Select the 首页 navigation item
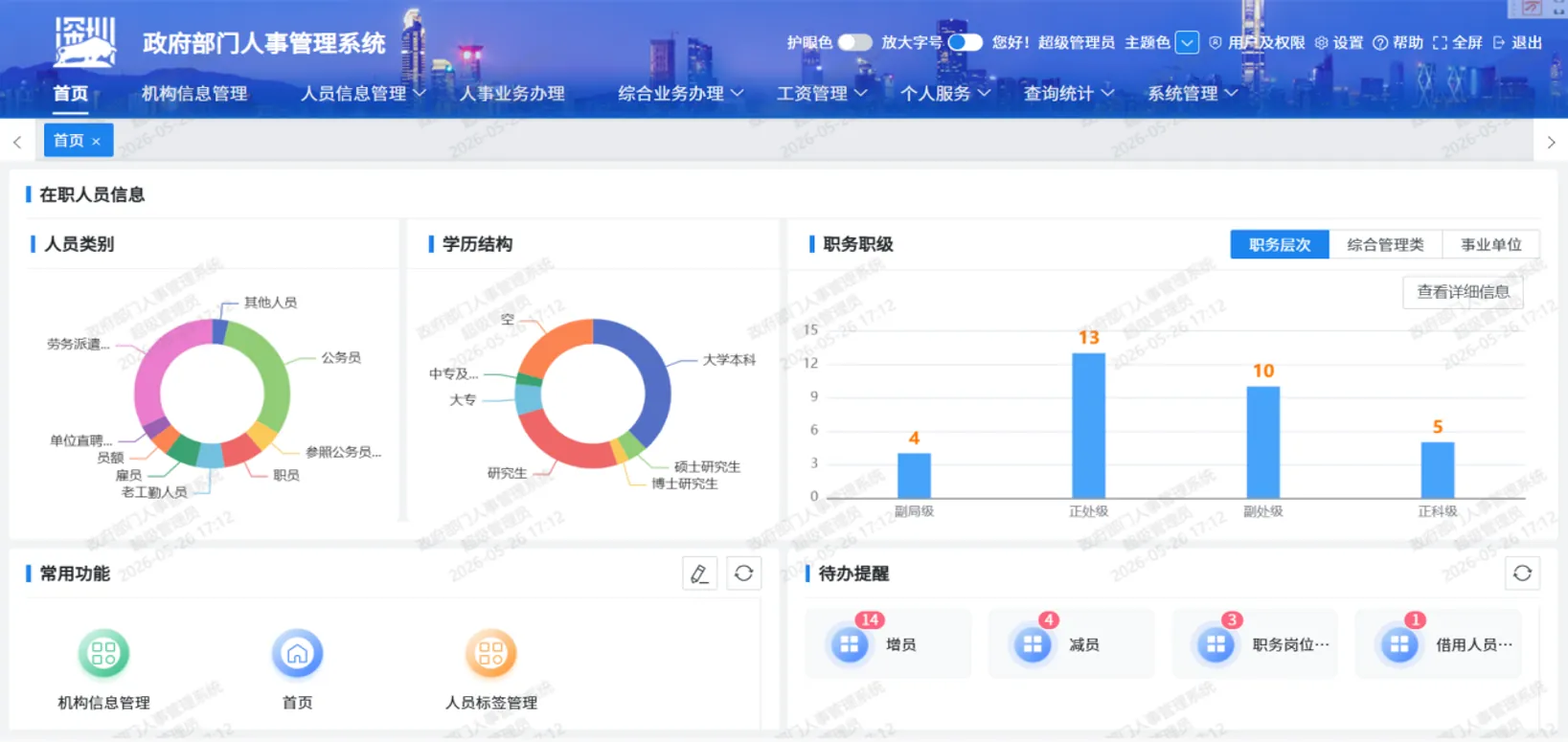Image resolution: width=1568 pixels, height=742 pixels. 70,93
